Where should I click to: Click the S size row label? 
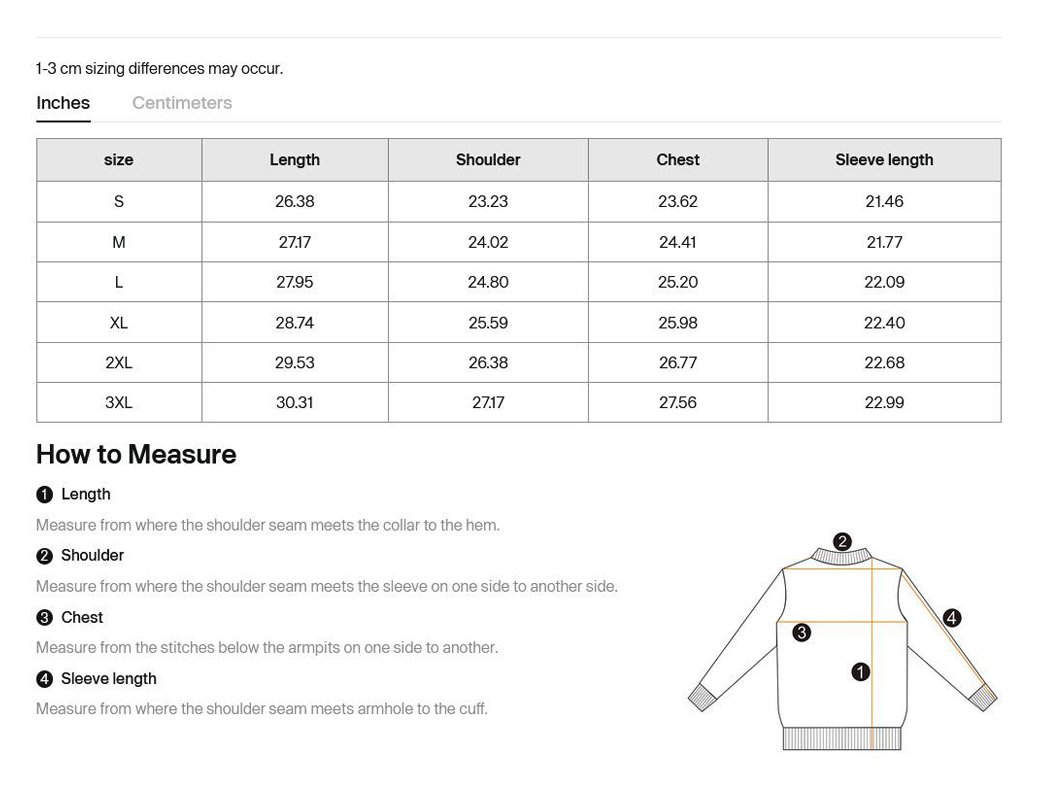click(118, 201)
